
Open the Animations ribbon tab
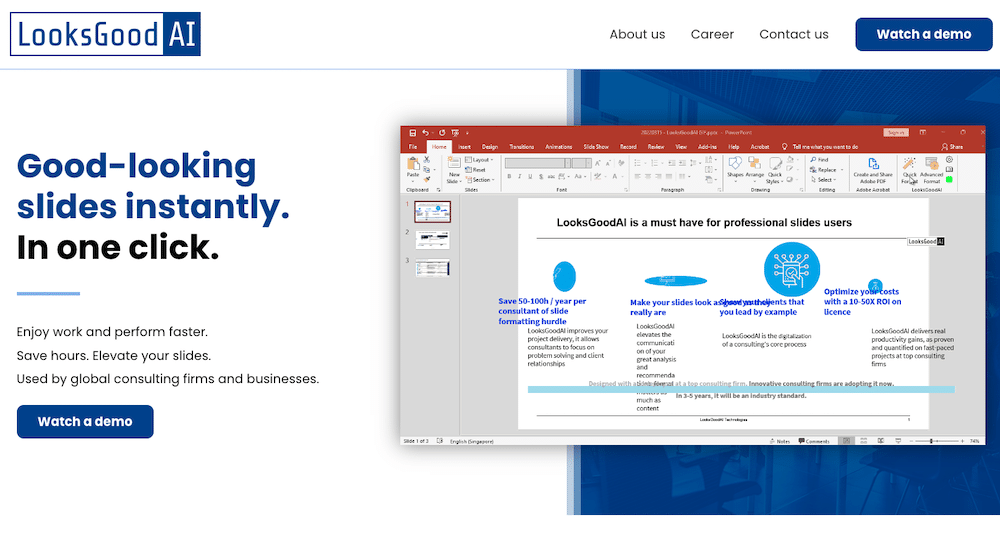point(559,147)
